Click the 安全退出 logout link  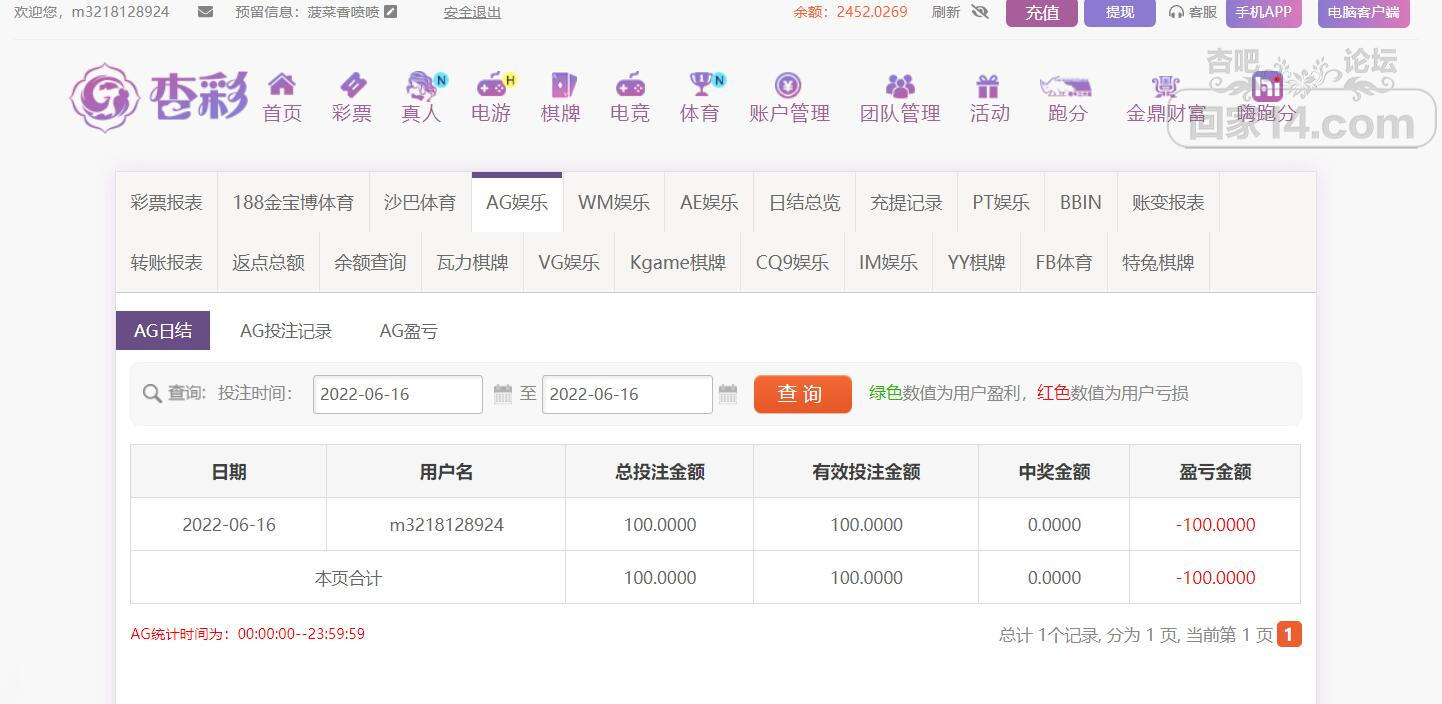point(472,12)
